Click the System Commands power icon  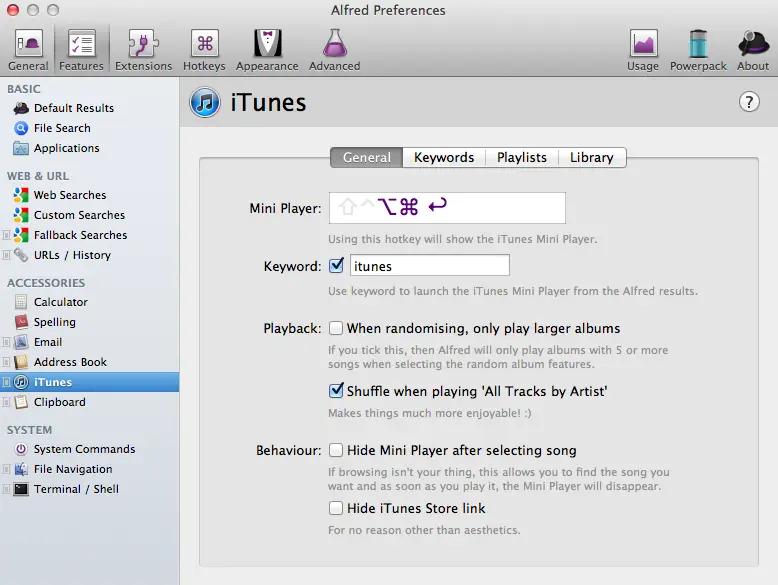(21, 449)
